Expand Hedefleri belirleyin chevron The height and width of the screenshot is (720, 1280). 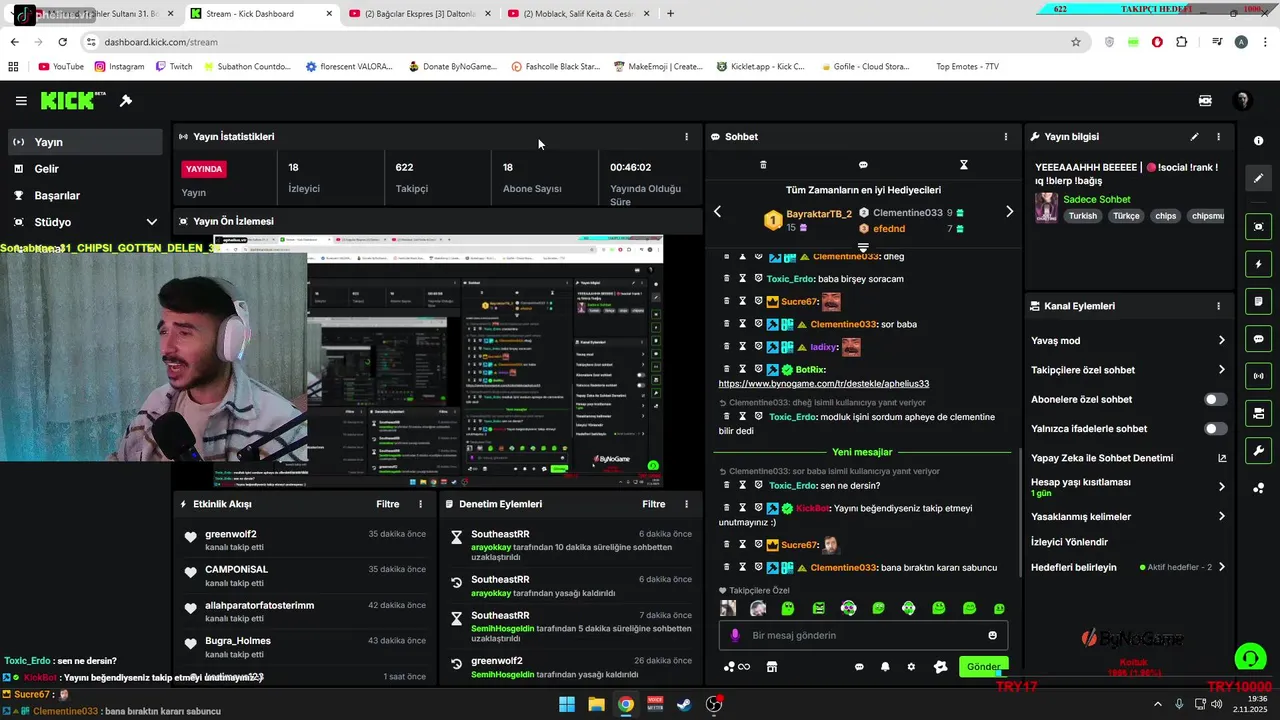coord(1222,567)
